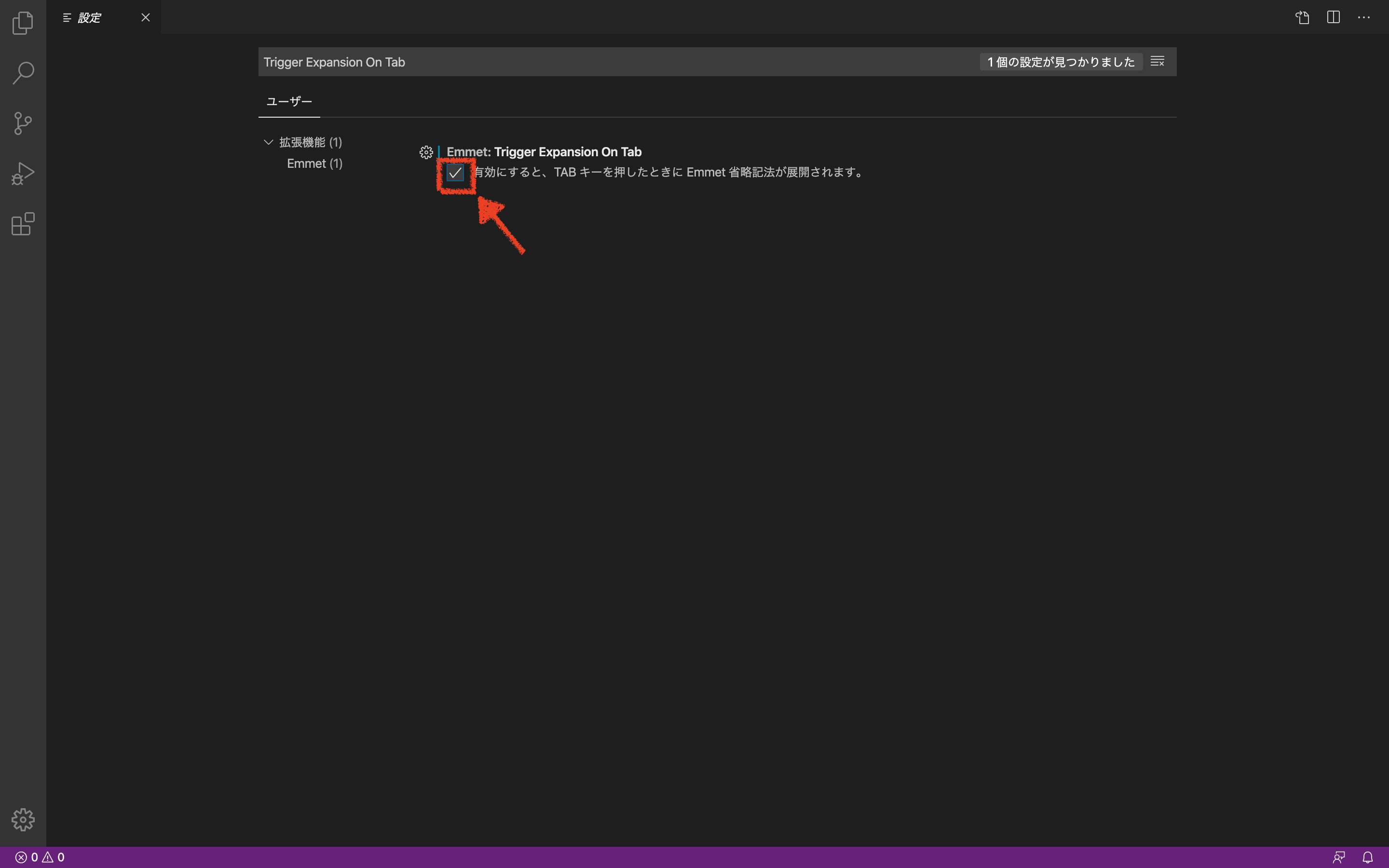
Task: Open the Search view
Action: 22,73
